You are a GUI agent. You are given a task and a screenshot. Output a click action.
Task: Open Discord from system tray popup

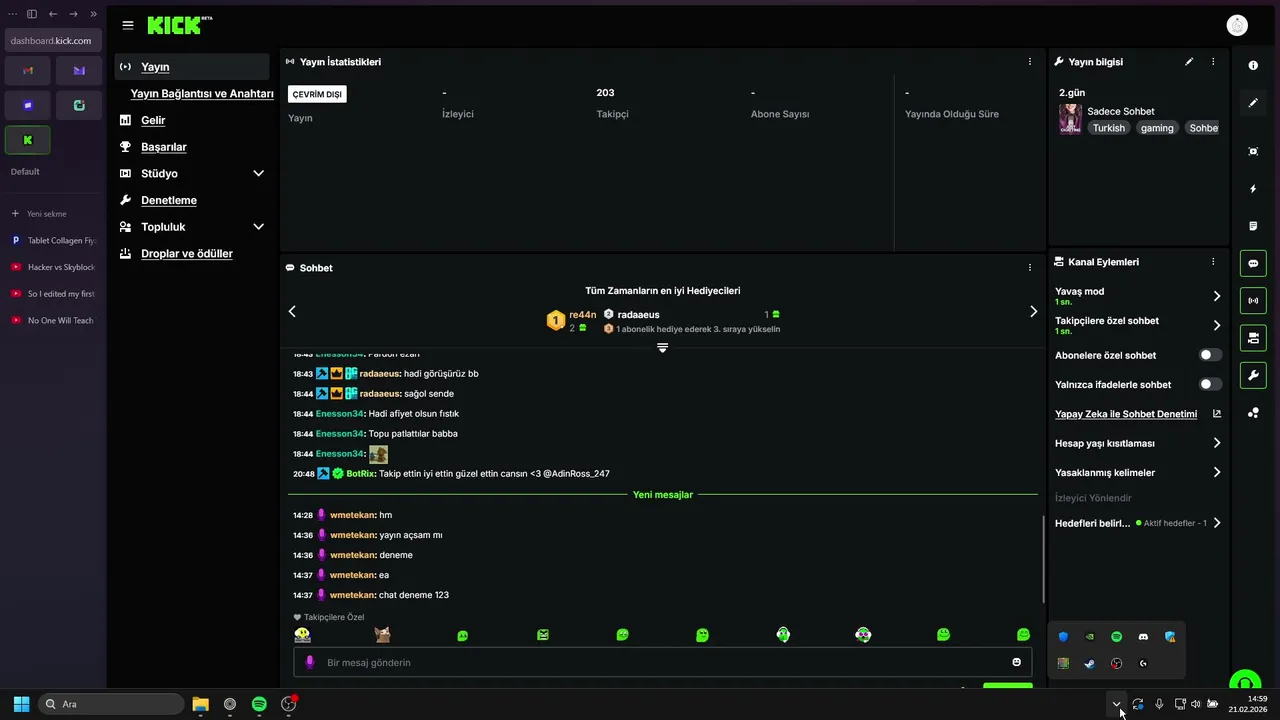(x=1143, y=637)
